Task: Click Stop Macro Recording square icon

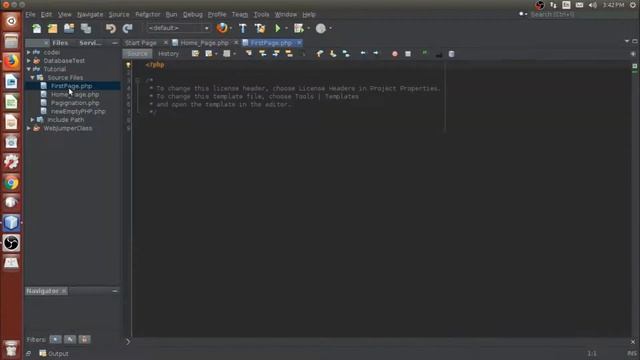Action: point(408,53)
